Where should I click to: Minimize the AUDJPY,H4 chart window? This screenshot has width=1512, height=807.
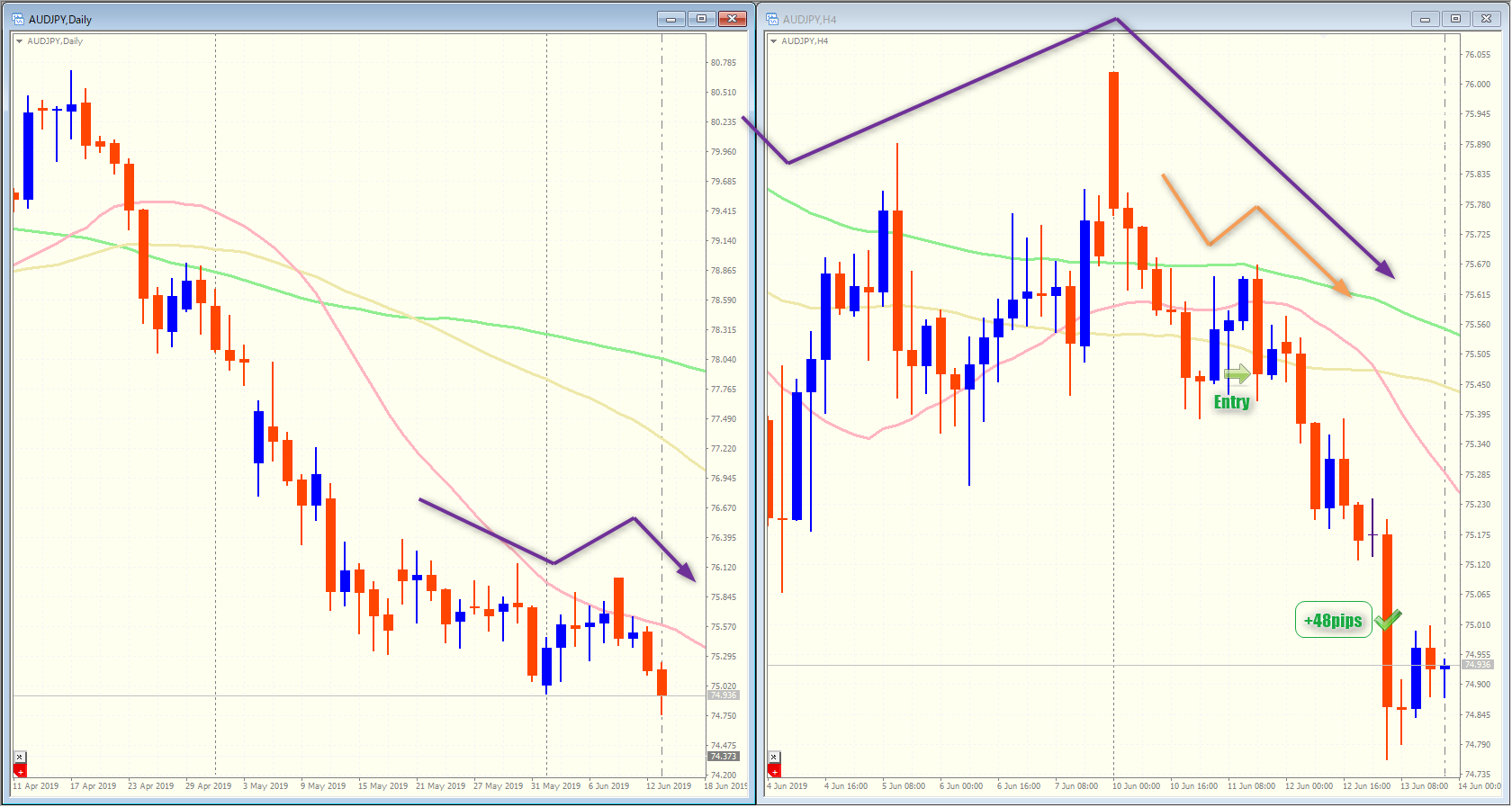pyautogui.click(x=1425, y=19)
